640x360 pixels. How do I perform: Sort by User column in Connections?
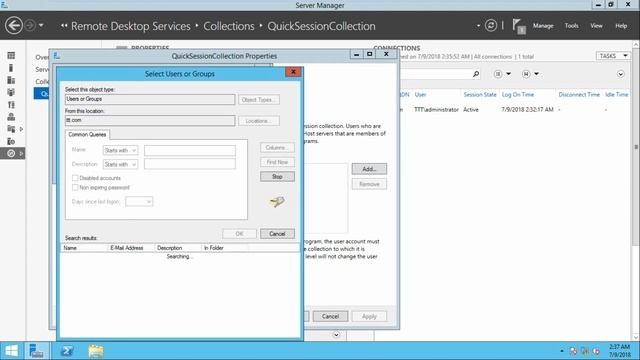pos(420,95)
